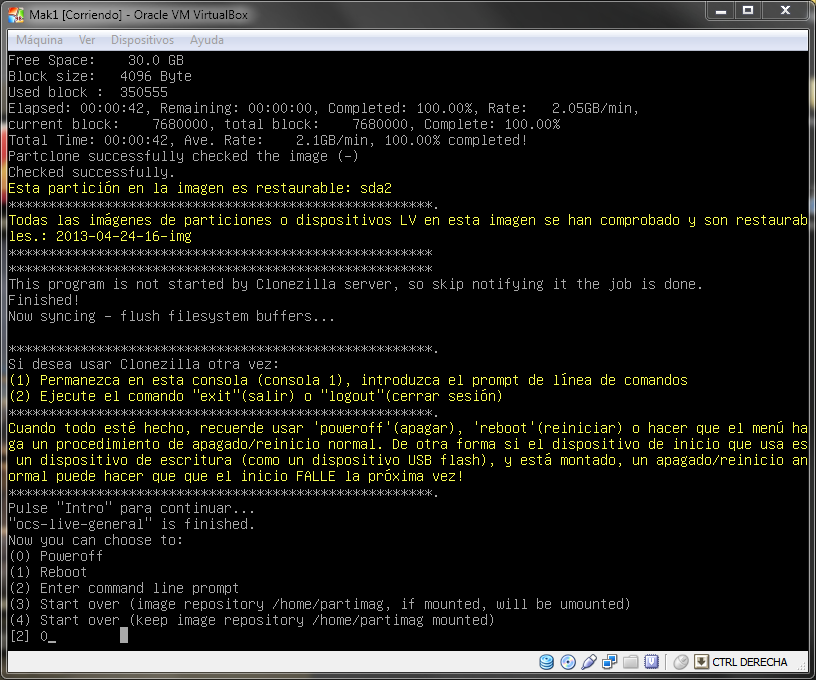
Task: Click the '[2] 0_' input prompt line
Action: coord(32,636)
